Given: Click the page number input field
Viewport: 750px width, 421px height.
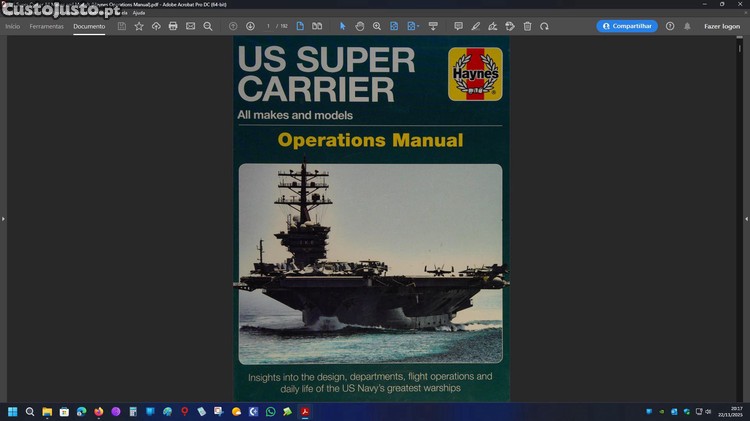Looking at the screenshot, I should click(x=268, y=26).
